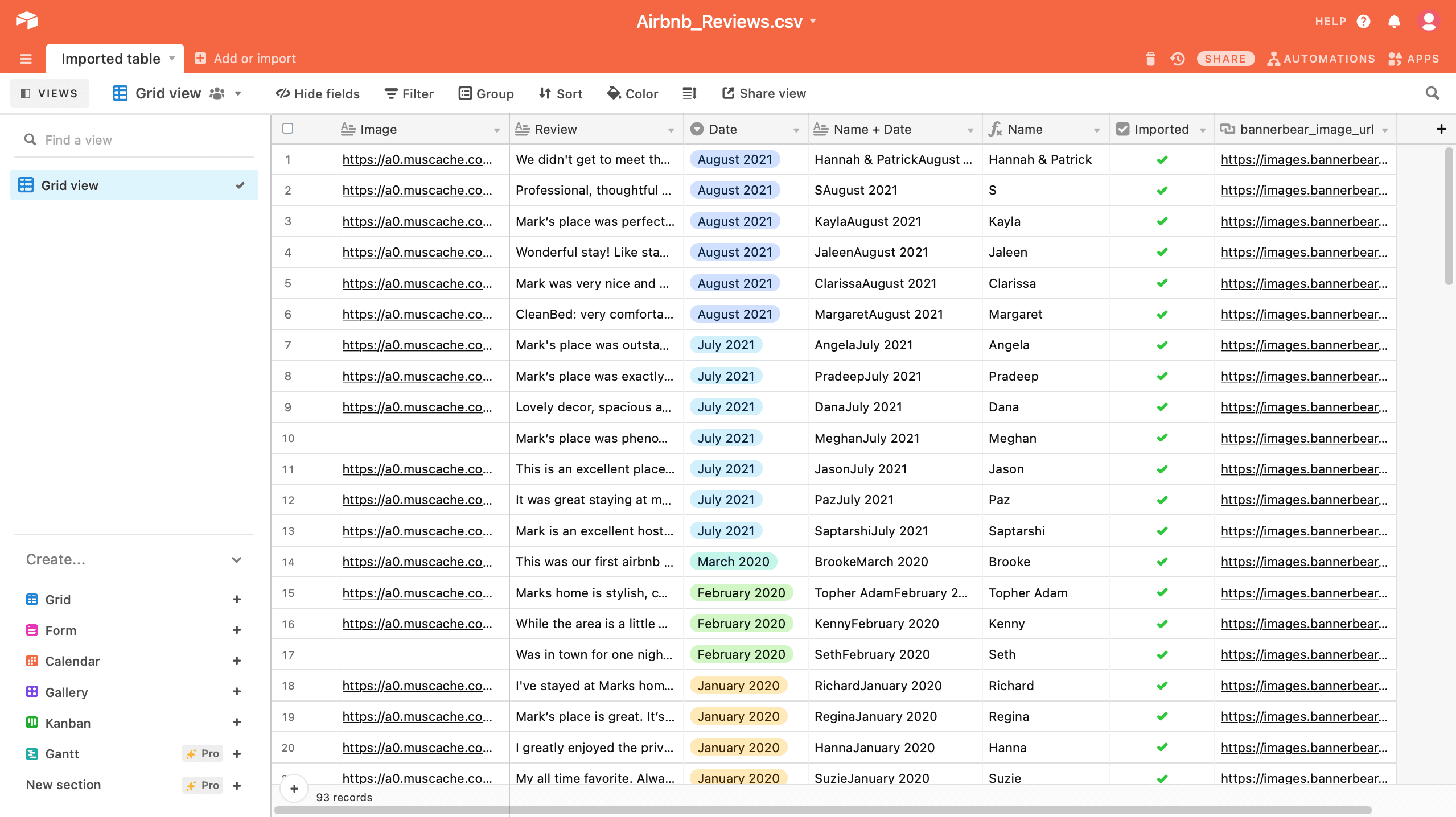Toggle the select-all rows checkbox
This screenshot has width=1456, height=817.
(x=288, y=129)
